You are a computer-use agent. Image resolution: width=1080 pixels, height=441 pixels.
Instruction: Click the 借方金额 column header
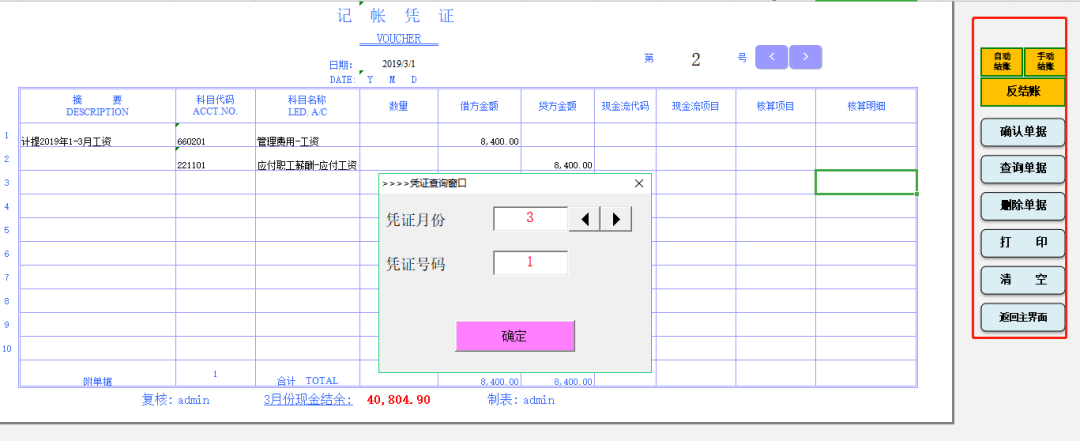pyautogui.click(x=479, y=105)
